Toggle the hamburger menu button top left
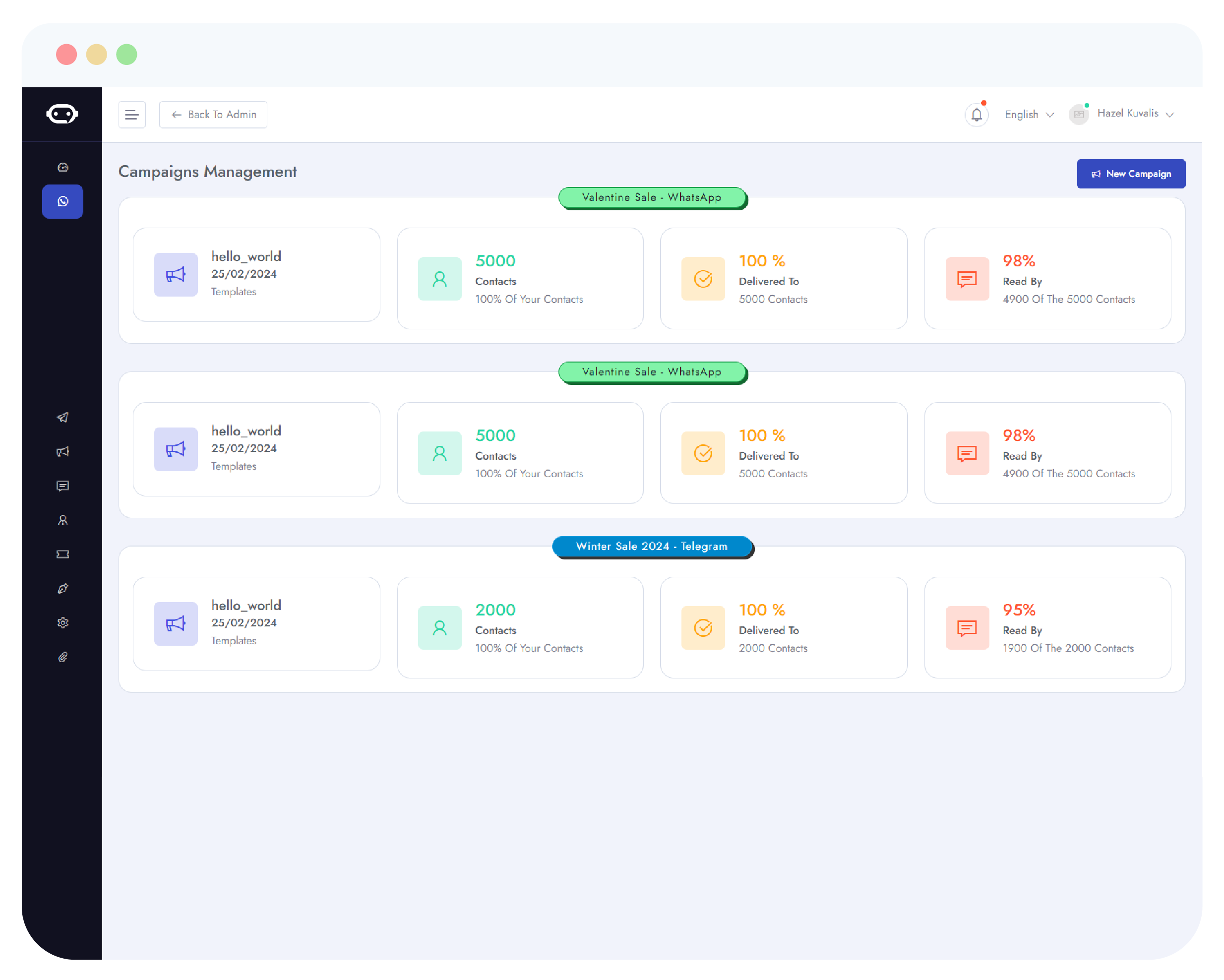 click(134, 113)
